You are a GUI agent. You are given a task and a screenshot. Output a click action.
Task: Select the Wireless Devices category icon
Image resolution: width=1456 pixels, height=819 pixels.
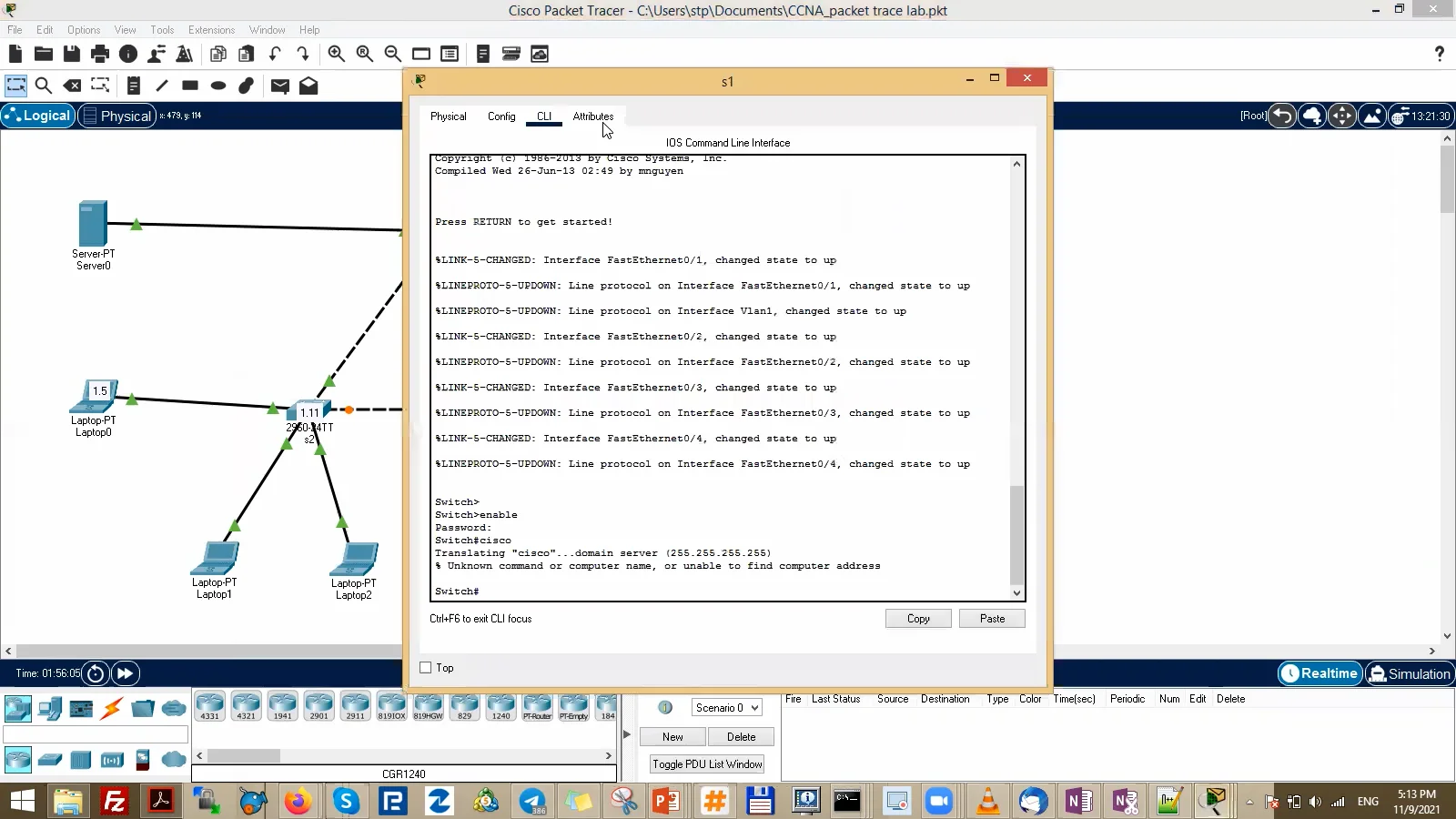pyautogui.click(x=111, y=760)
